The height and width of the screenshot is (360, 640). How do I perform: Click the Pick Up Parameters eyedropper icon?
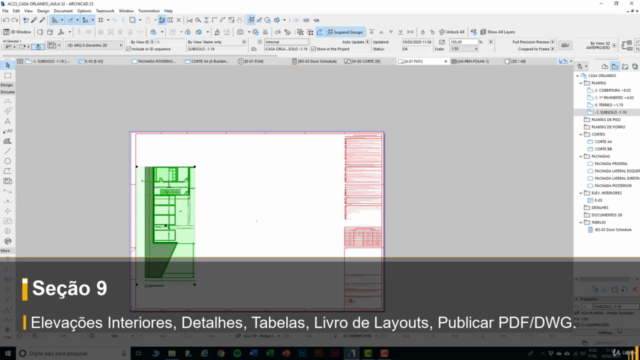point(34,20)
